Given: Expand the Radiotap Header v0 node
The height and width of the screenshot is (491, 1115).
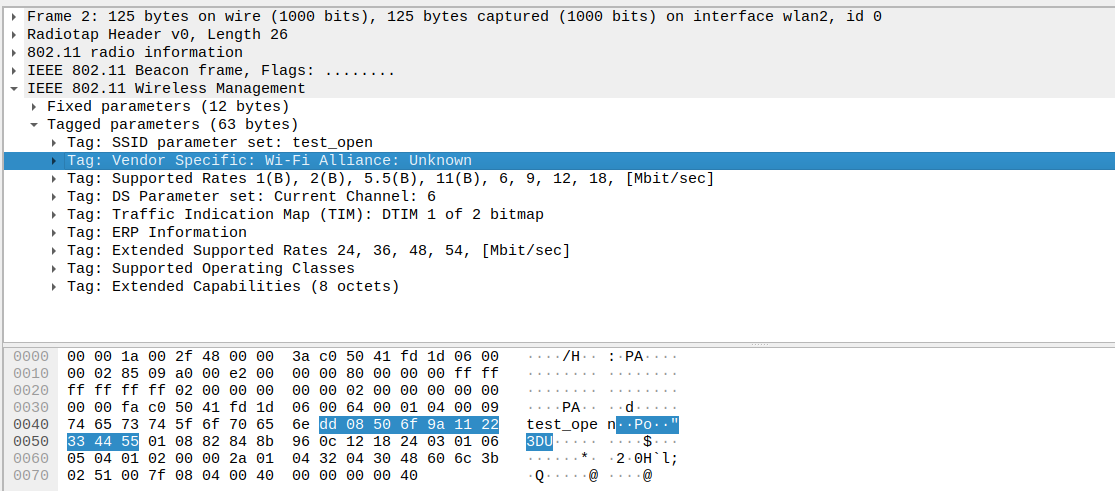Looking at the screenshot, I should click(x=14, y=35).
